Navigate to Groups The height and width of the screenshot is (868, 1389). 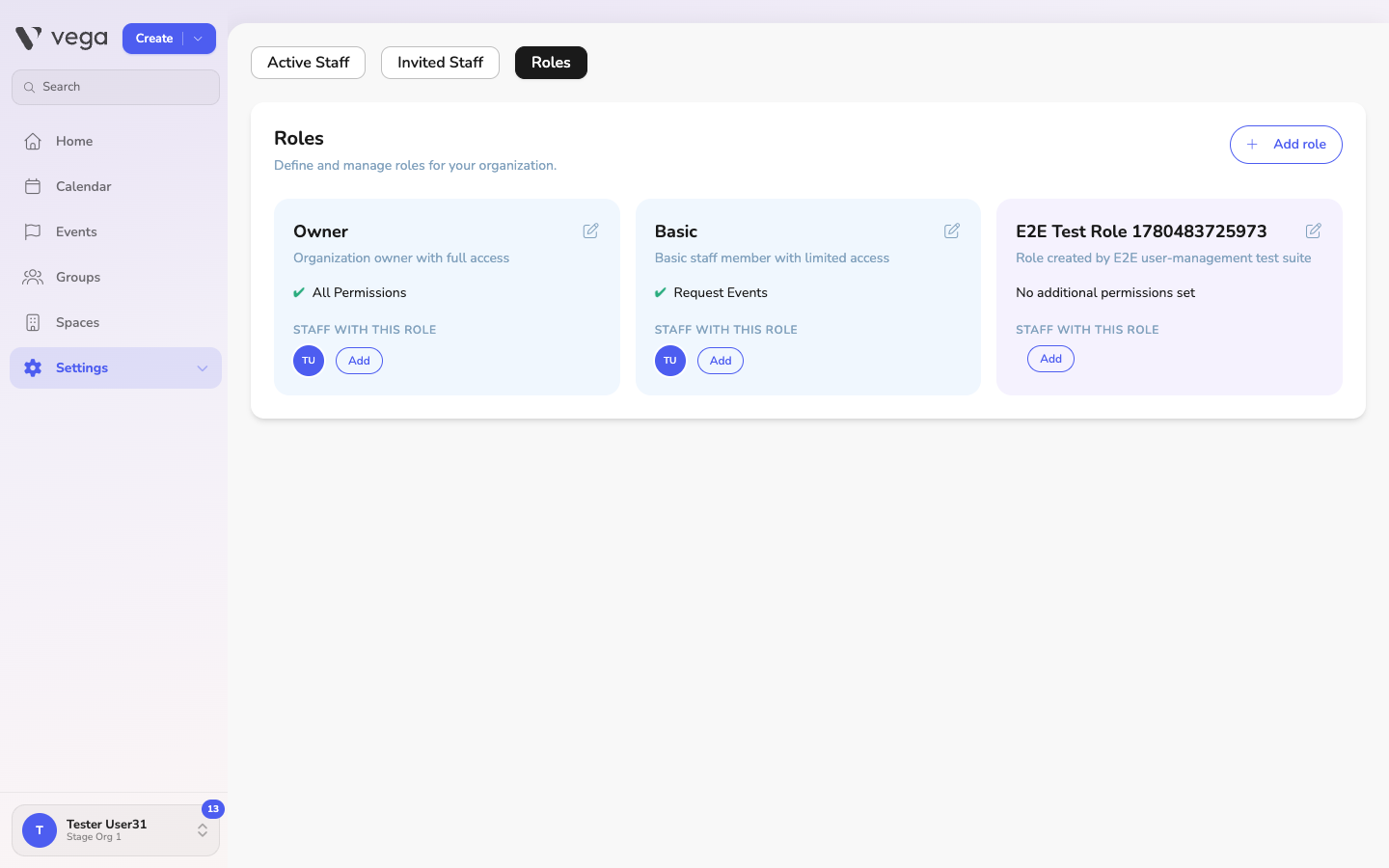point(116,278)
